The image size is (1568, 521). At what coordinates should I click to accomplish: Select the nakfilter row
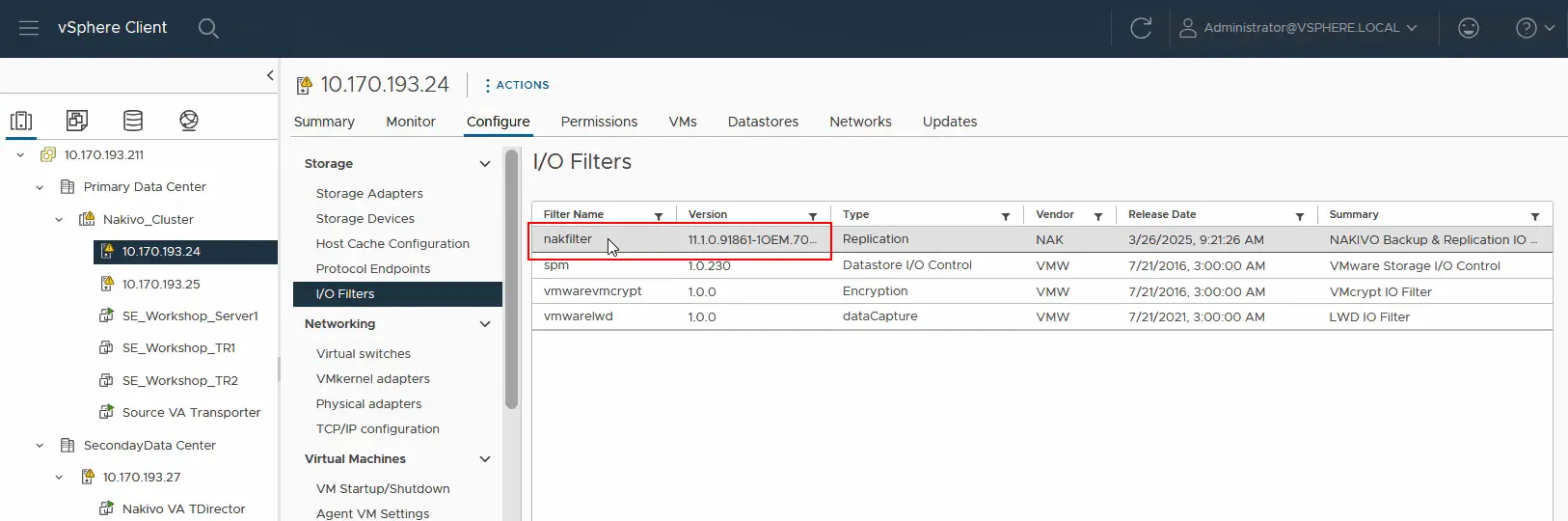(x=1041, y=239)
